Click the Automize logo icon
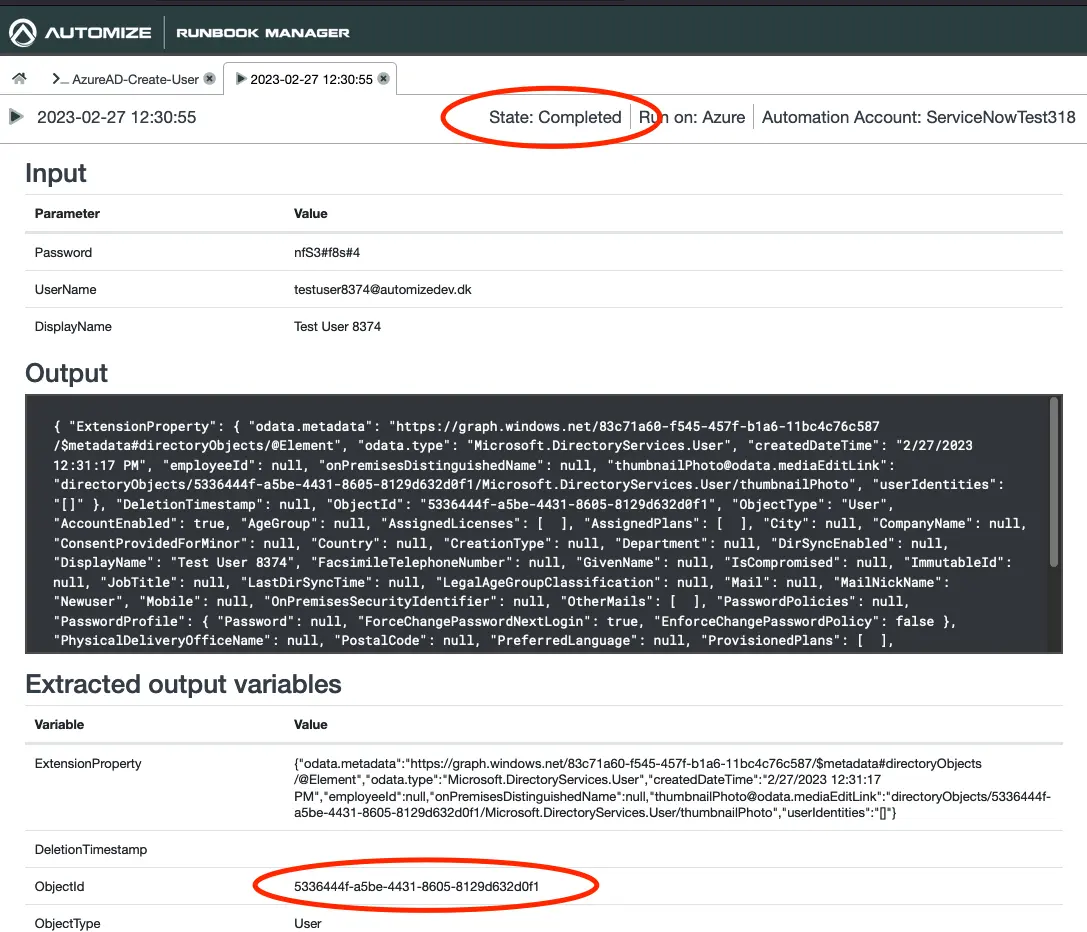The height and width of the screenshot is (932, 1087). 22,31
